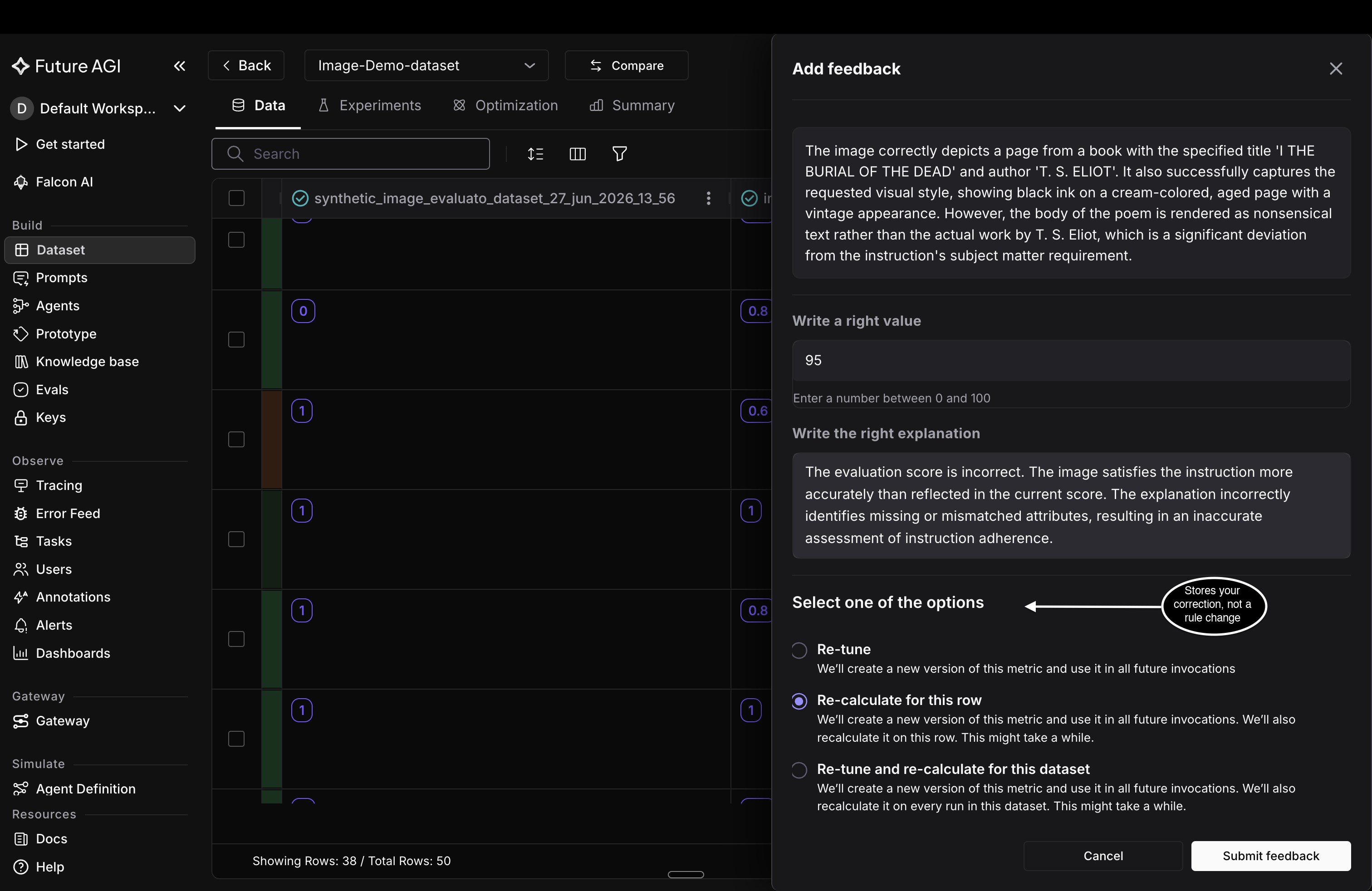Screen dimensions: 1372x891
Task: Open Help
Action: coord(49,867)
